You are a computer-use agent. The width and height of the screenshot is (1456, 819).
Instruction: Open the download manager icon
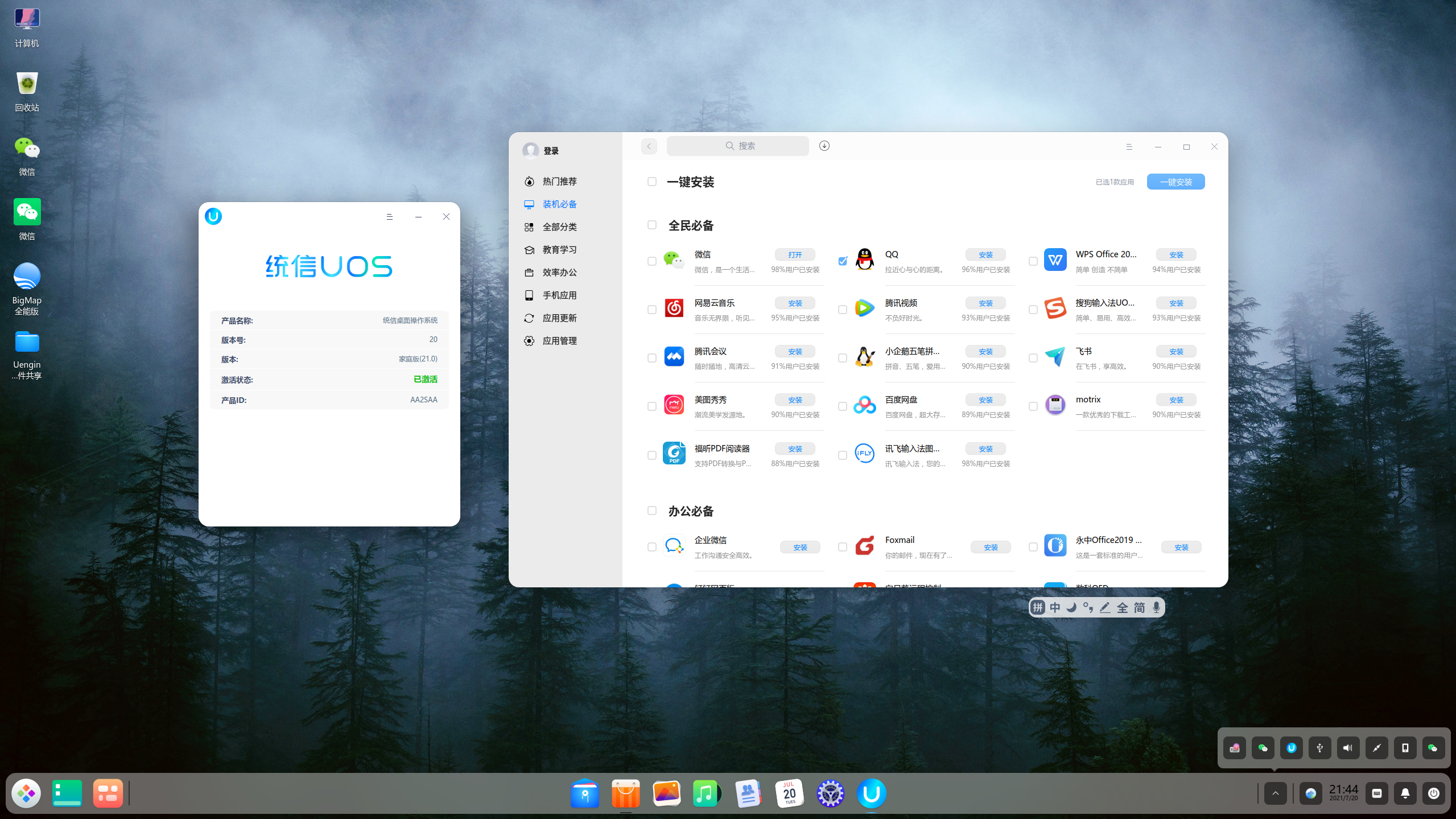tap(824, 146)
